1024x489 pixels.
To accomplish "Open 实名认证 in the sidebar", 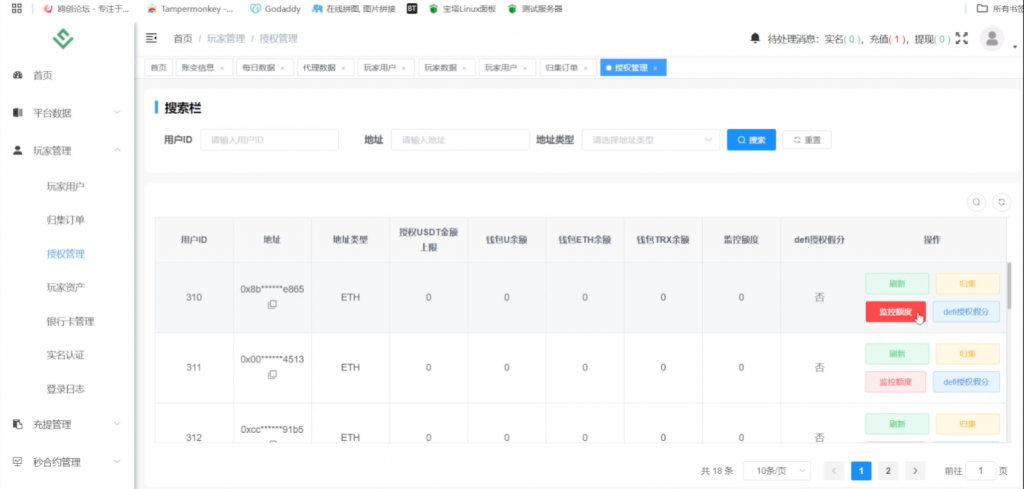I will 65,355.
